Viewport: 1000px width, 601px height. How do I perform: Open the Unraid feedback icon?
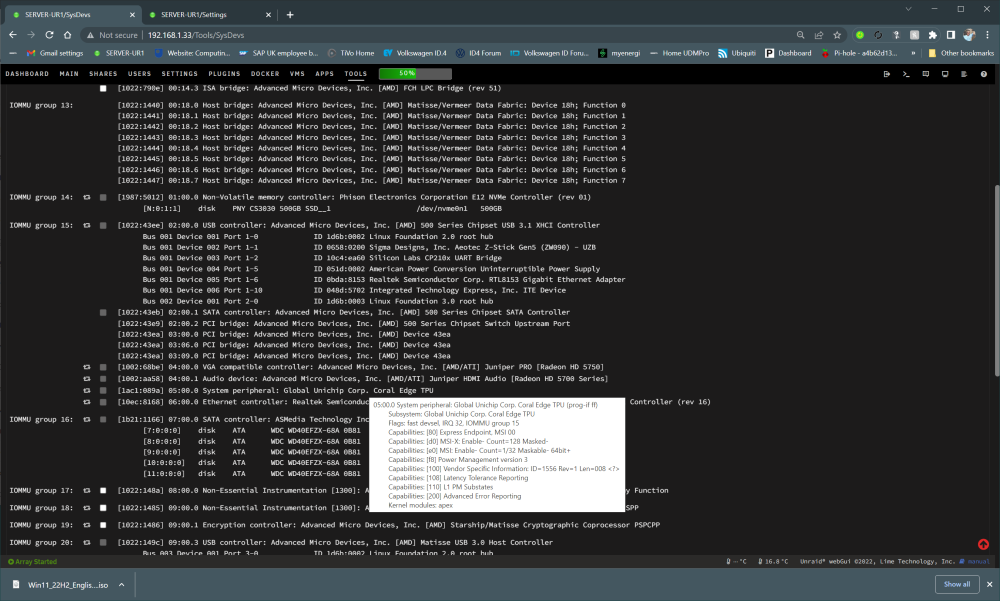925,74
